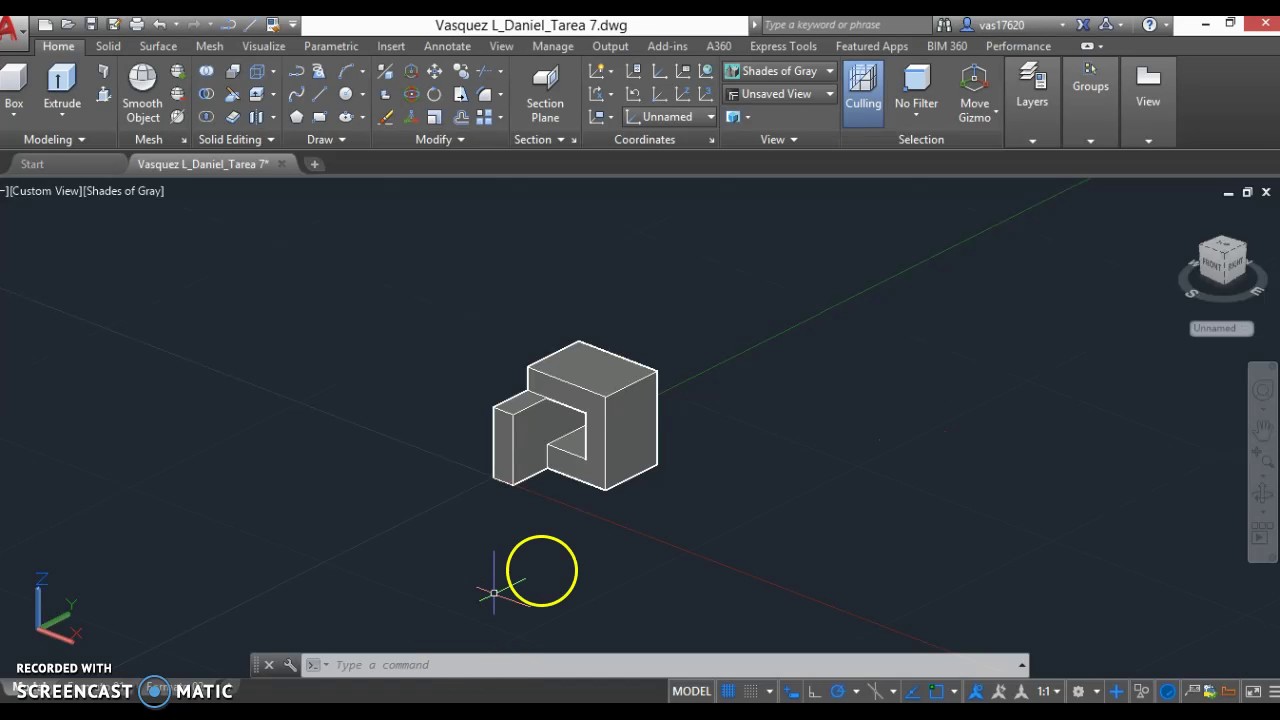The image size is (1280, 720).
Task: Toggle Hardware Acceleration icon in status bar
Action: 1167,691
